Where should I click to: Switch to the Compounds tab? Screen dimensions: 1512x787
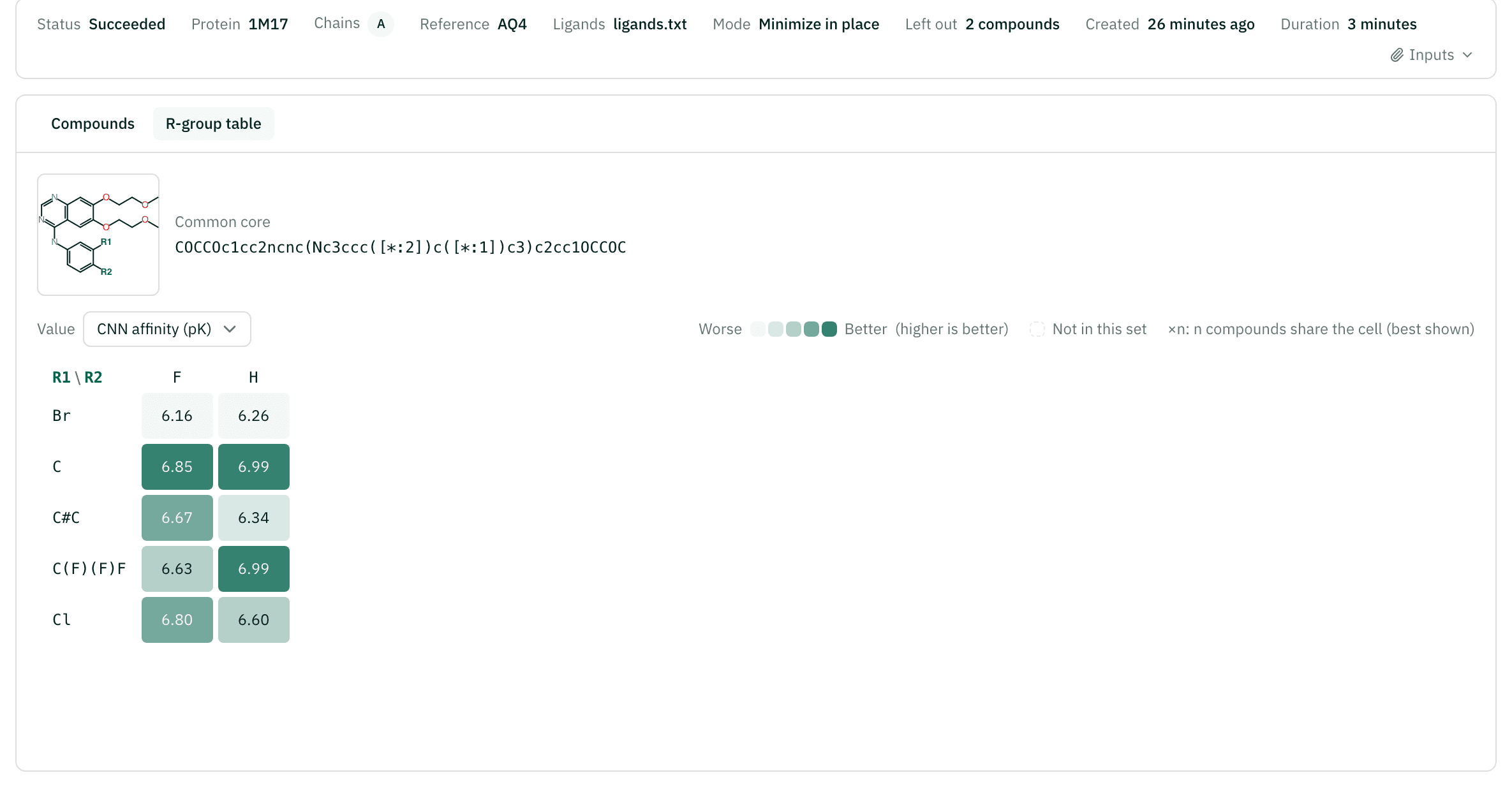(93, 124)
